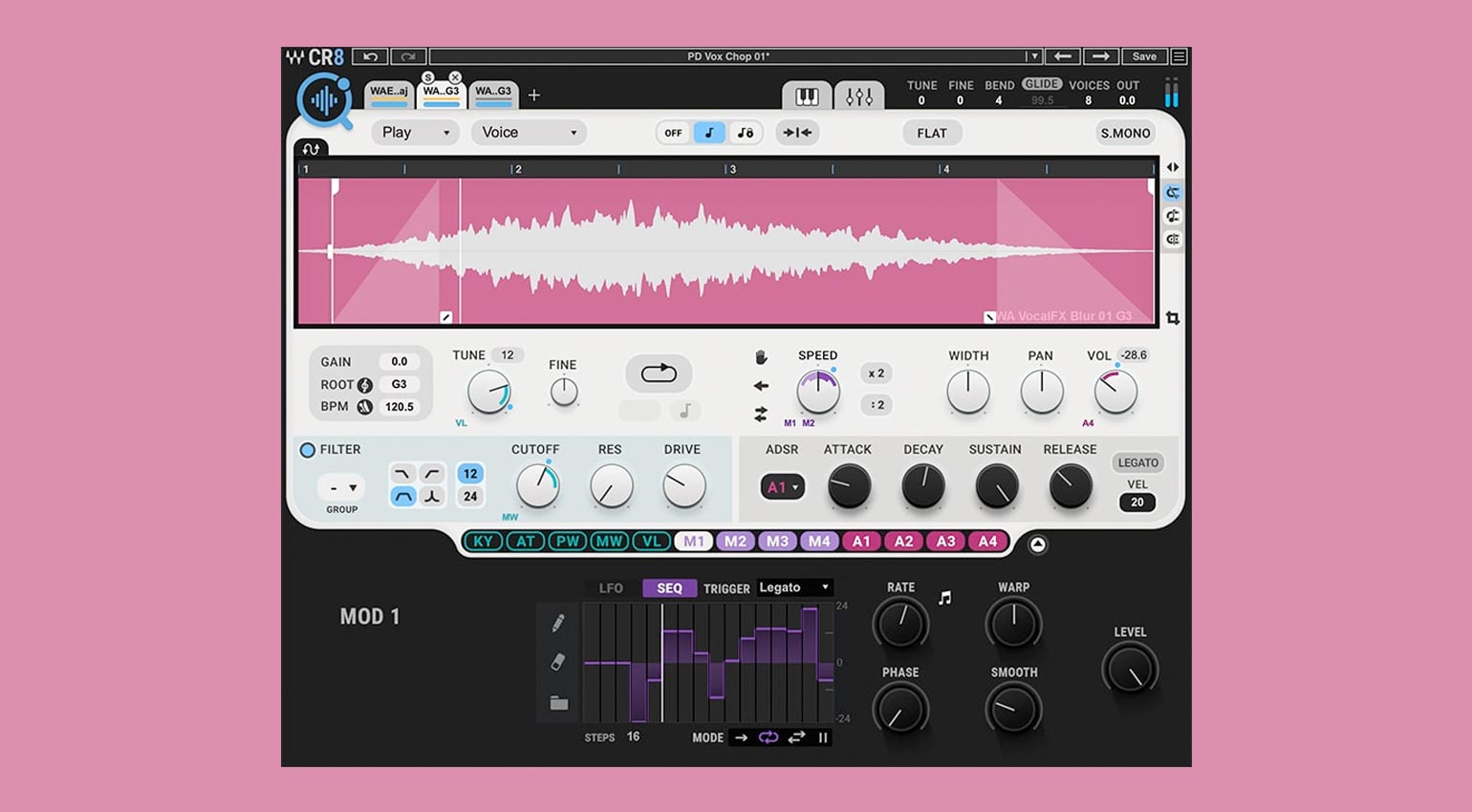Click the :2 speed button
Screen dimensions: 1472x812
(877, 405)
